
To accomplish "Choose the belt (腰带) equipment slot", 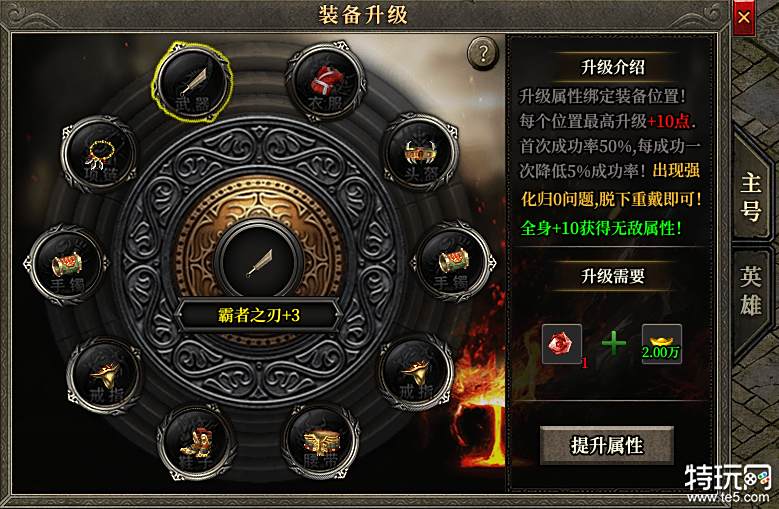I will click(x=321, y=441).
